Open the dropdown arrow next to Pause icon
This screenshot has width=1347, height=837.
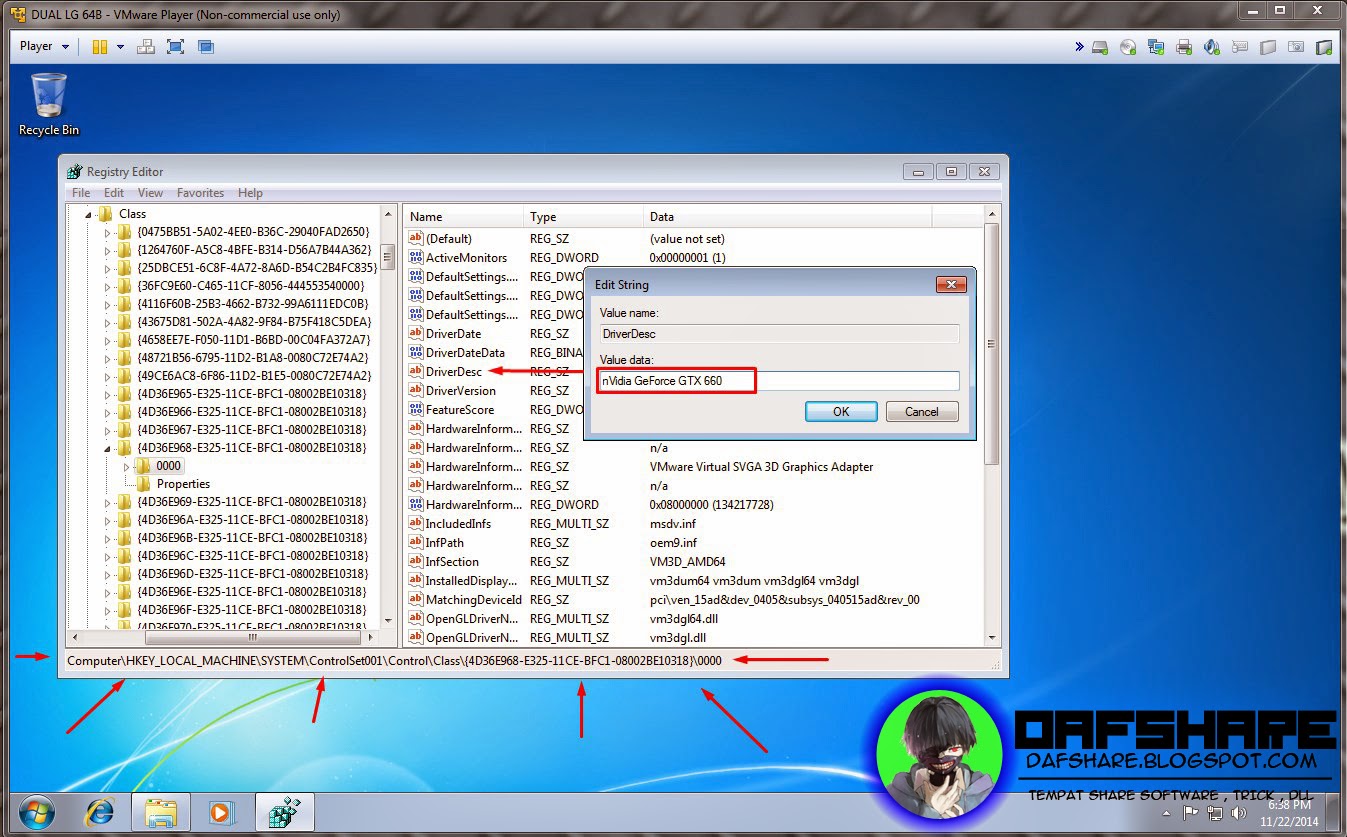pos(120,46)
